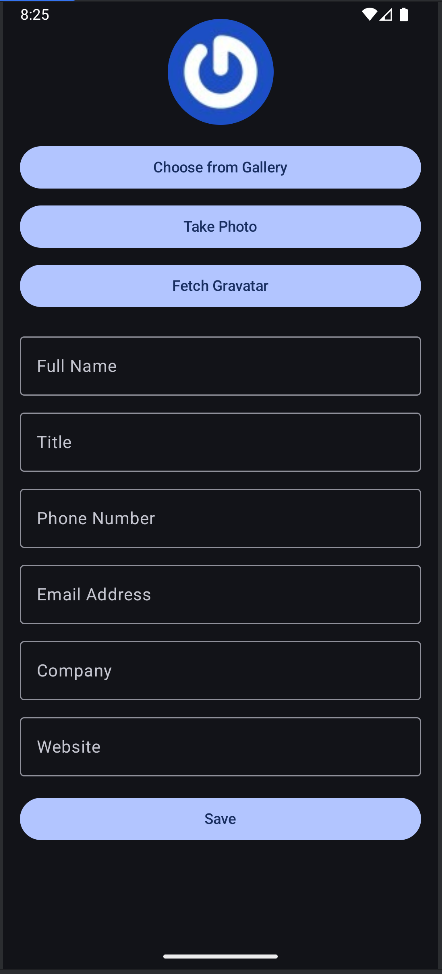
Task: Activate the Phone Number field
Action: pos(220,519)
